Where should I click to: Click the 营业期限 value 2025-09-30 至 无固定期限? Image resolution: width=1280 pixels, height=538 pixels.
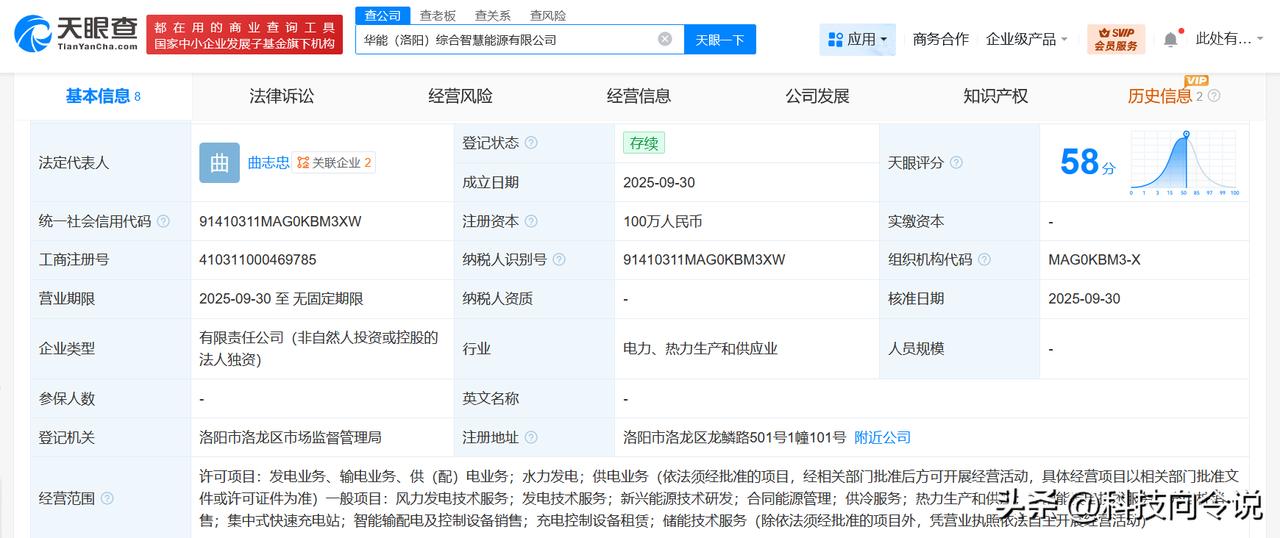pyautogui.click(x=281, y=298)
